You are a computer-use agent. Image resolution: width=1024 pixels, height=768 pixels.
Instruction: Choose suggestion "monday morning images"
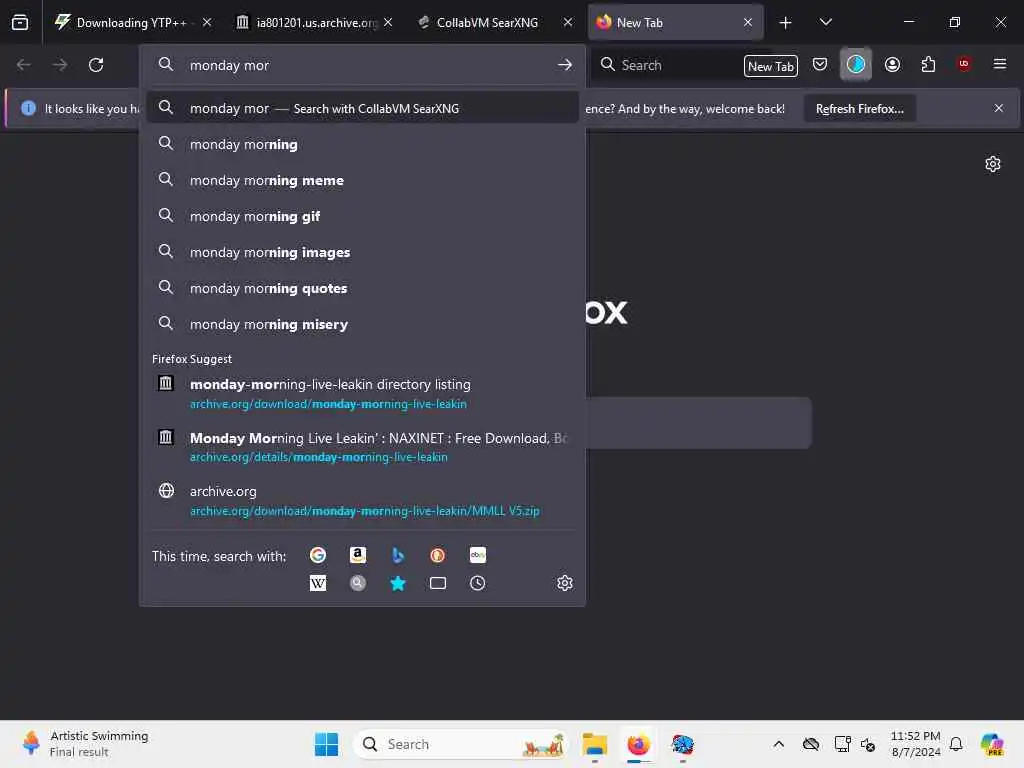pos(362,252)
